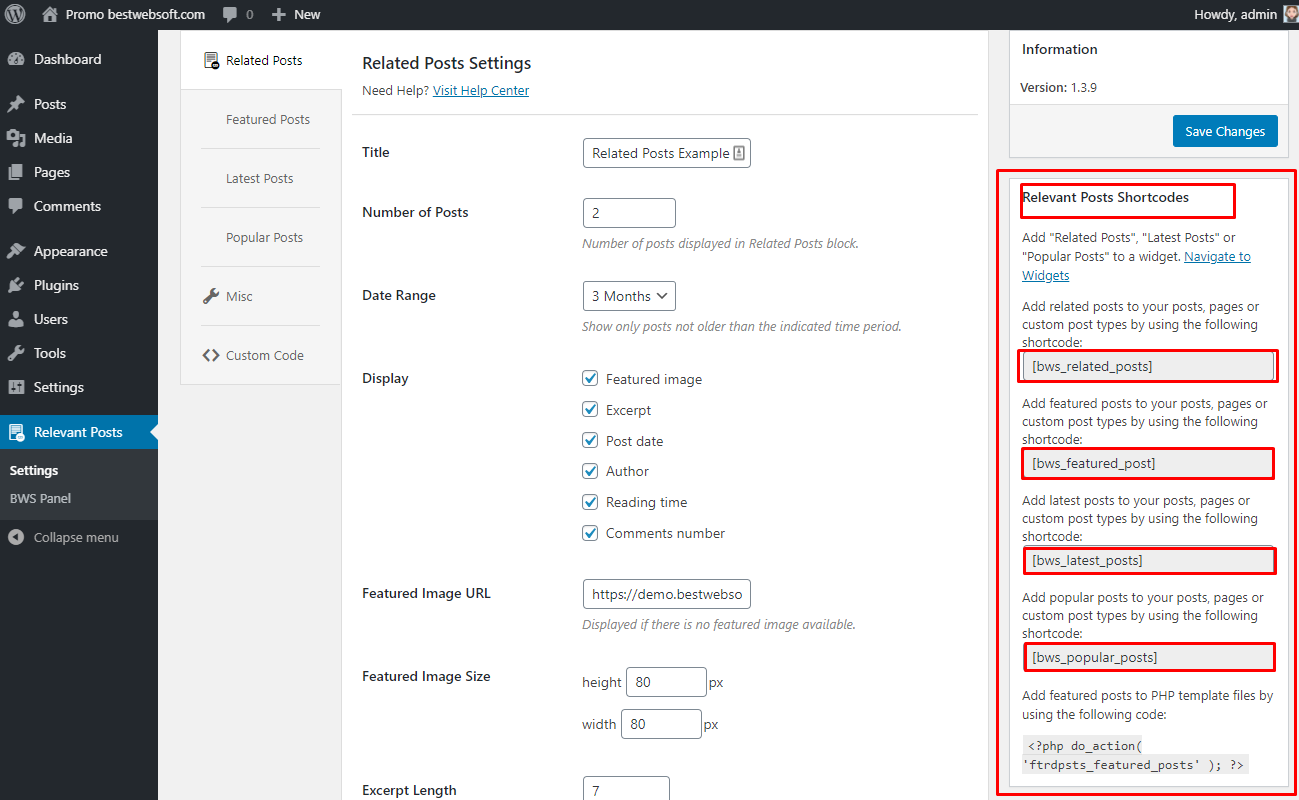
Task: Click the Number of Posts field
Action: 629,213
